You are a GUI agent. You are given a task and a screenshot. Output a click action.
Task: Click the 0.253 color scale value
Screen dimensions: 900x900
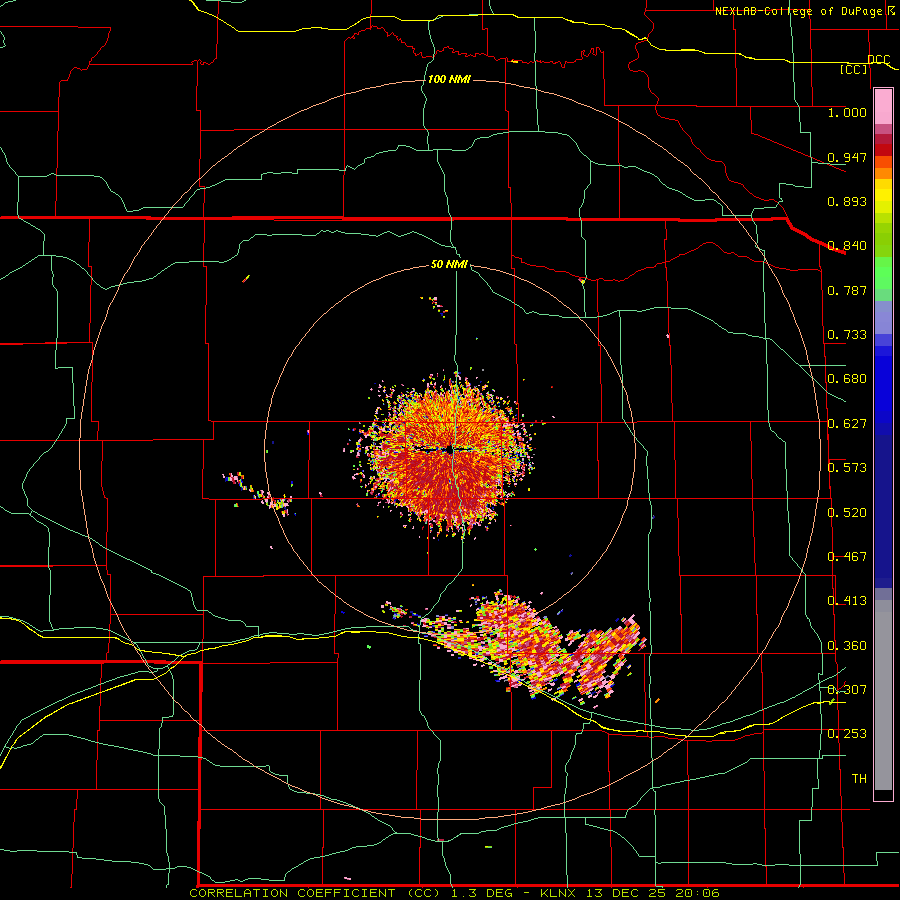pyautogui.click(x=847, y=734)
